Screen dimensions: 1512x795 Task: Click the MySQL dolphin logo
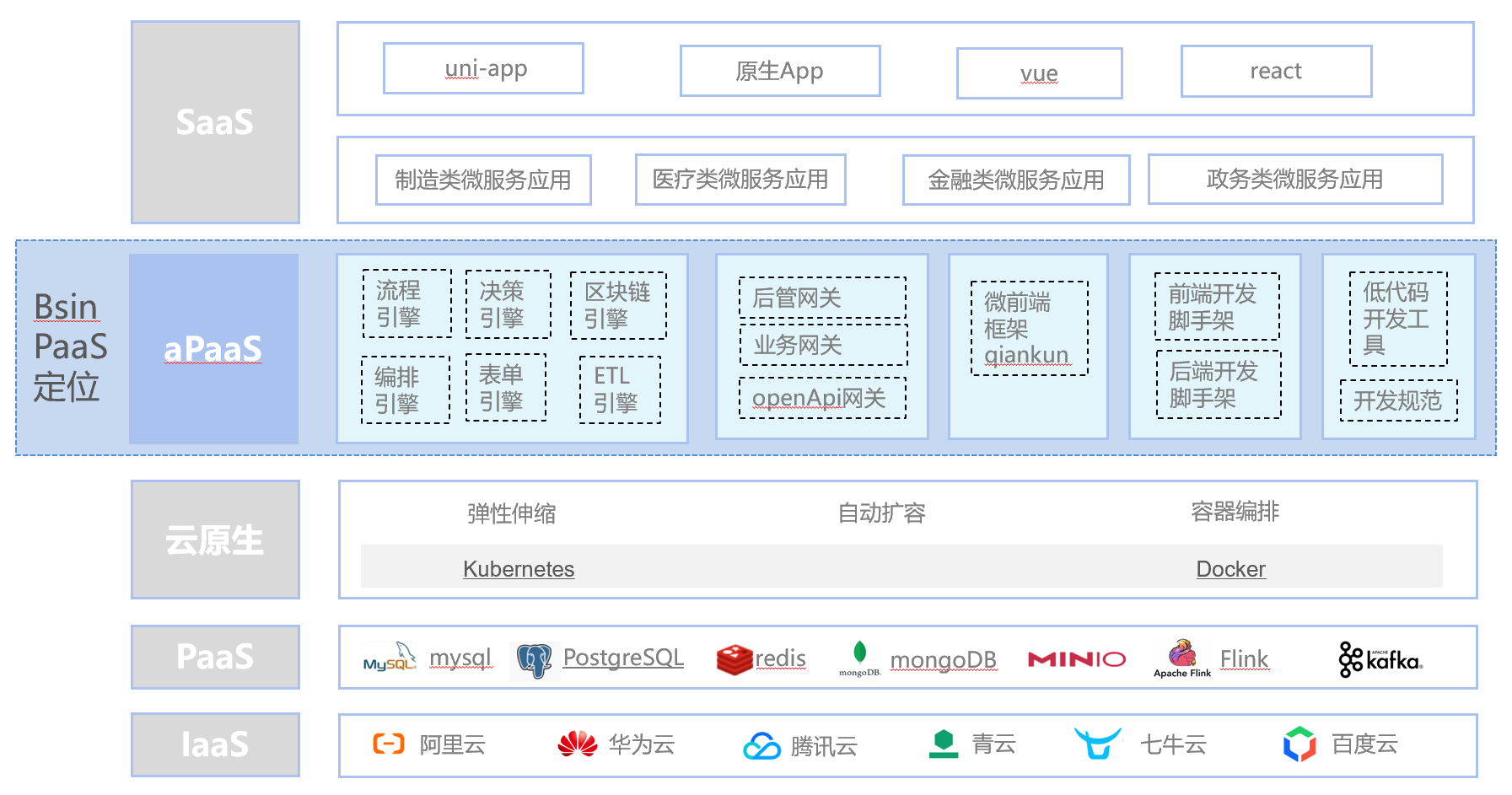point(390,658)
